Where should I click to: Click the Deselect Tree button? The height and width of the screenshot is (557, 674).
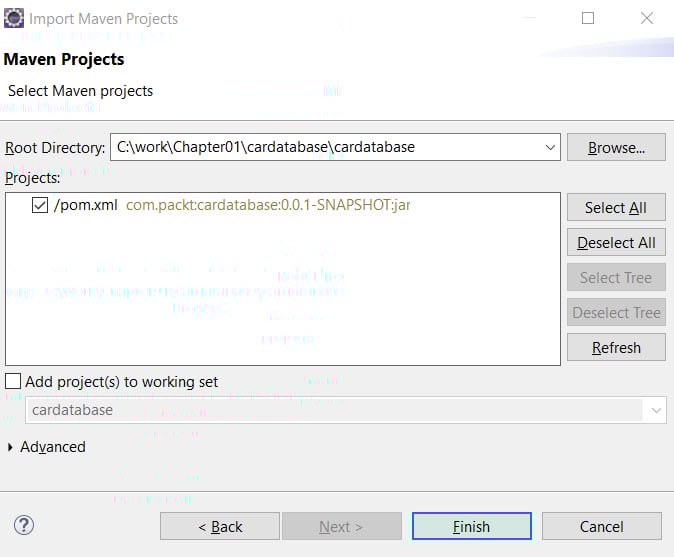coord(616,312)
